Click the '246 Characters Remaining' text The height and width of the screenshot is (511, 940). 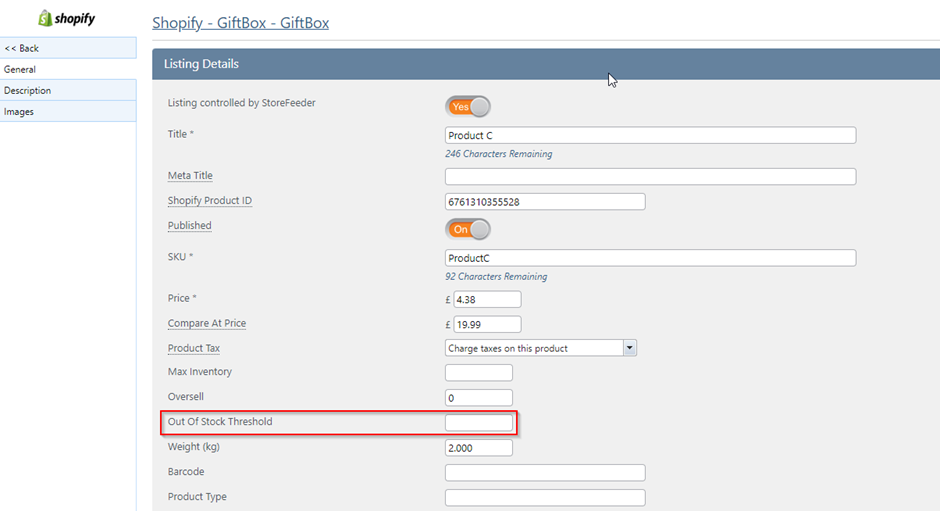[498, 154]
